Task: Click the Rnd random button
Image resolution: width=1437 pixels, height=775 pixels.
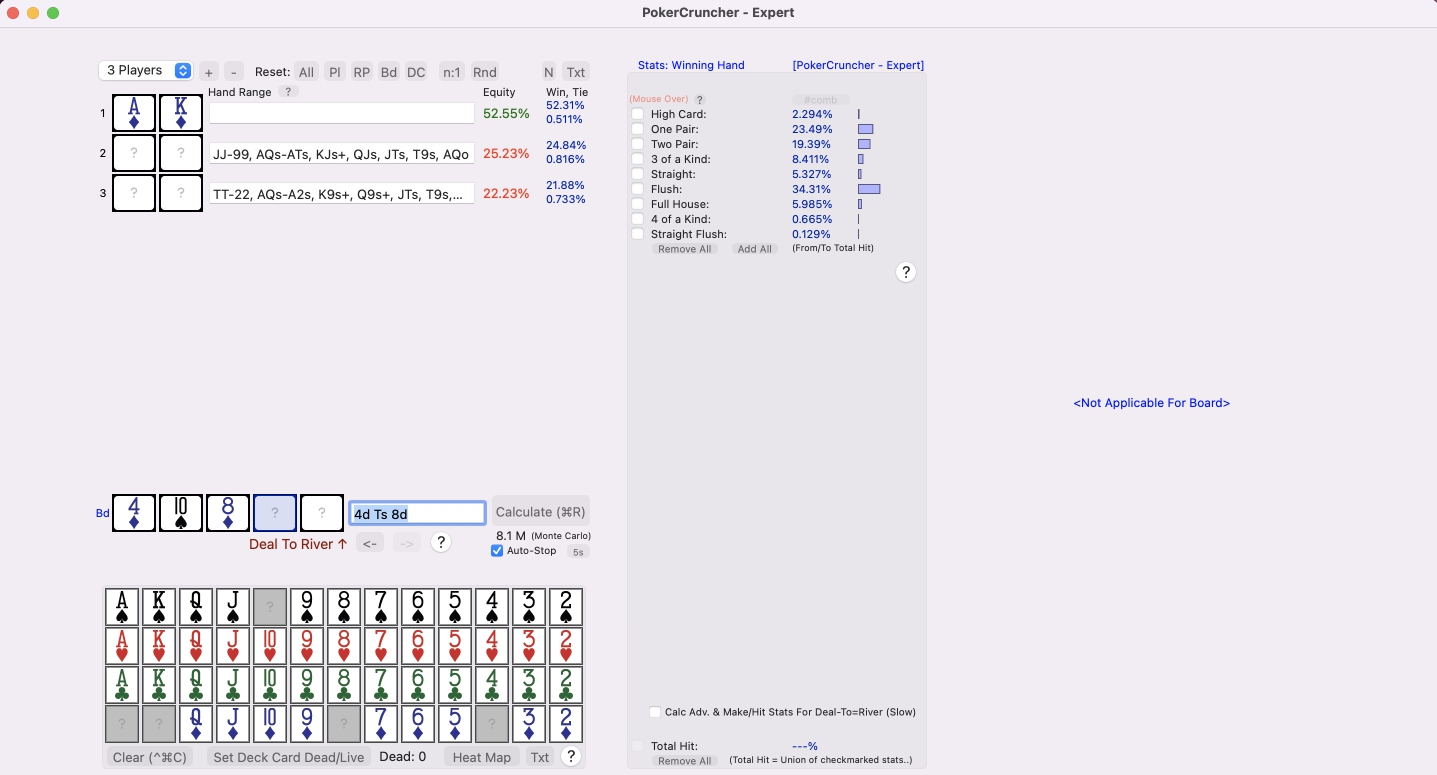Action: 485,72
